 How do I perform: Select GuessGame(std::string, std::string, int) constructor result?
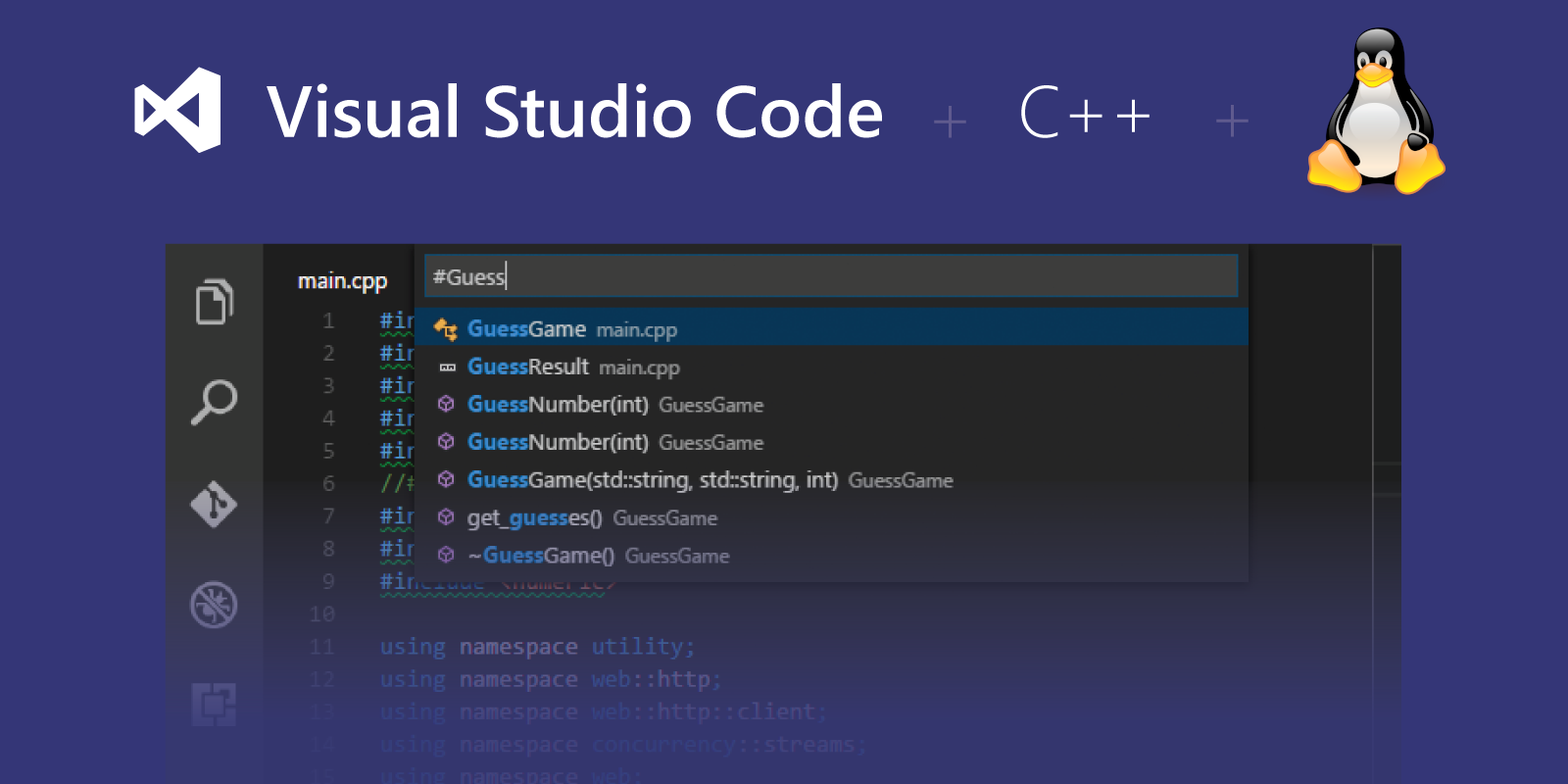(x=831, y=480)
